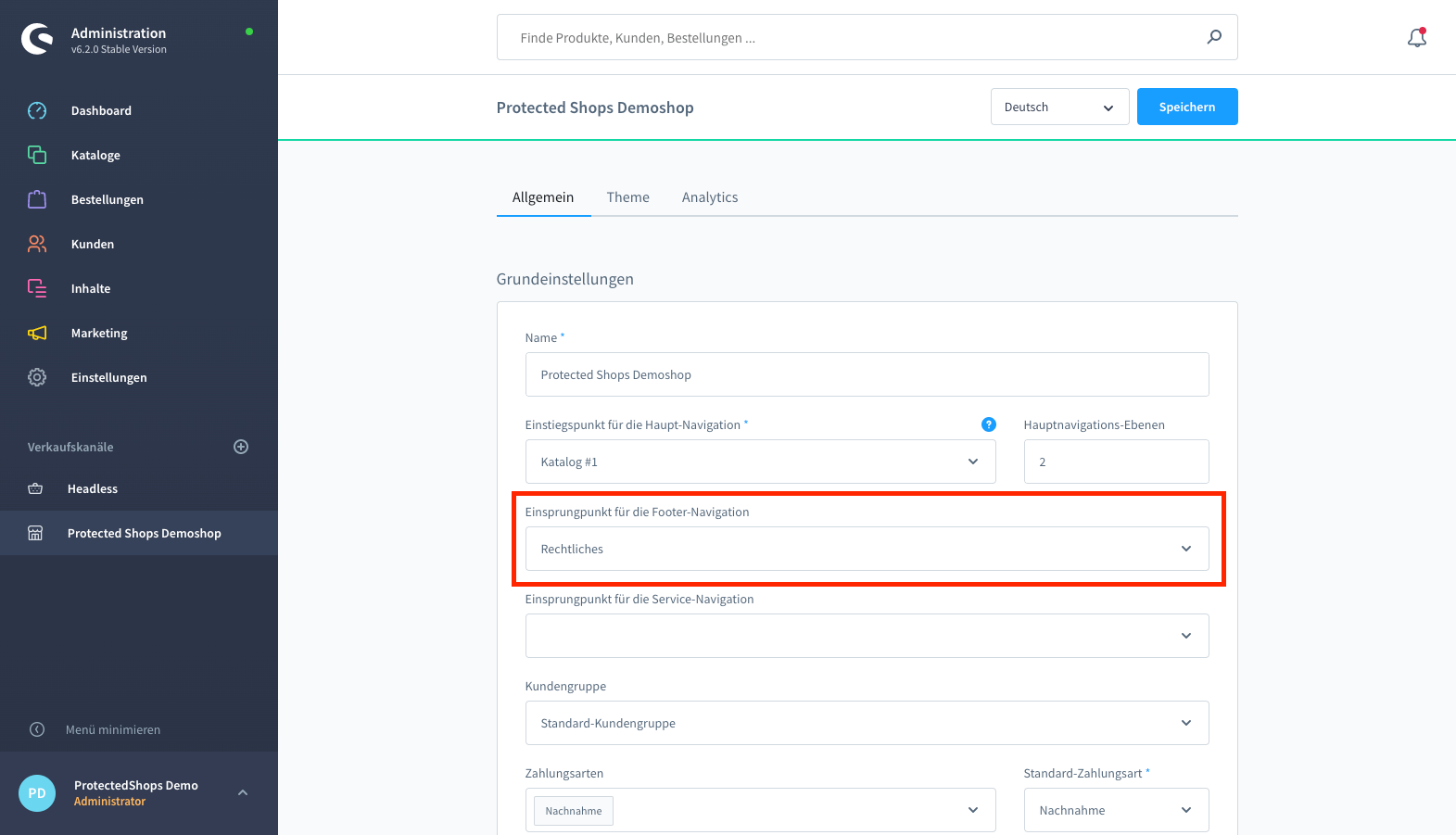Open Einstellungen via the gear icon
Image resolution: width=1456 pixels, height=835 pixels.
pyautogui.click(x=37, y=377)
